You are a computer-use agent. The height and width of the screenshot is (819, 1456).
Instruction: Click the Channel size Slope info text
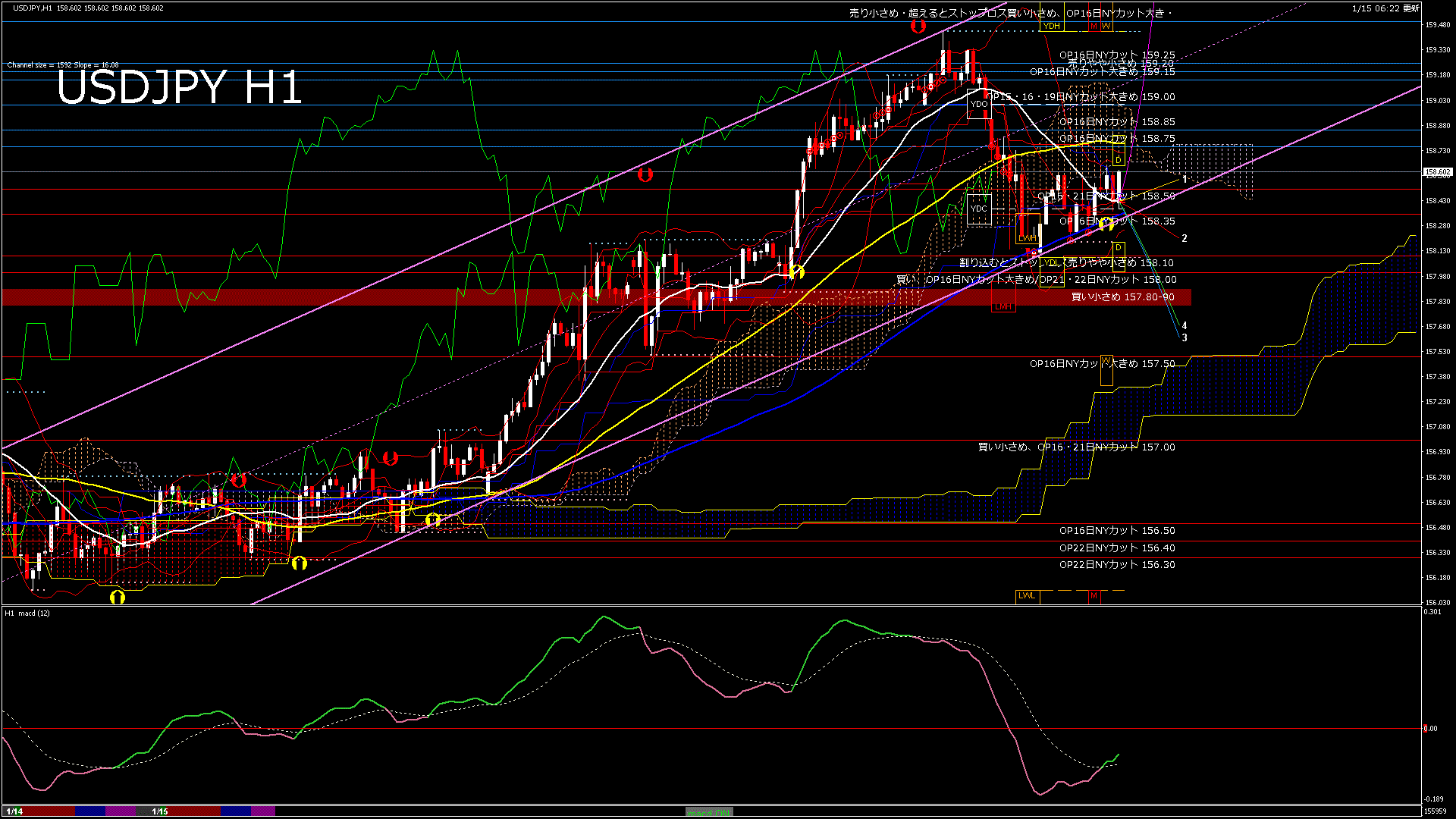(x=63, y=65)
